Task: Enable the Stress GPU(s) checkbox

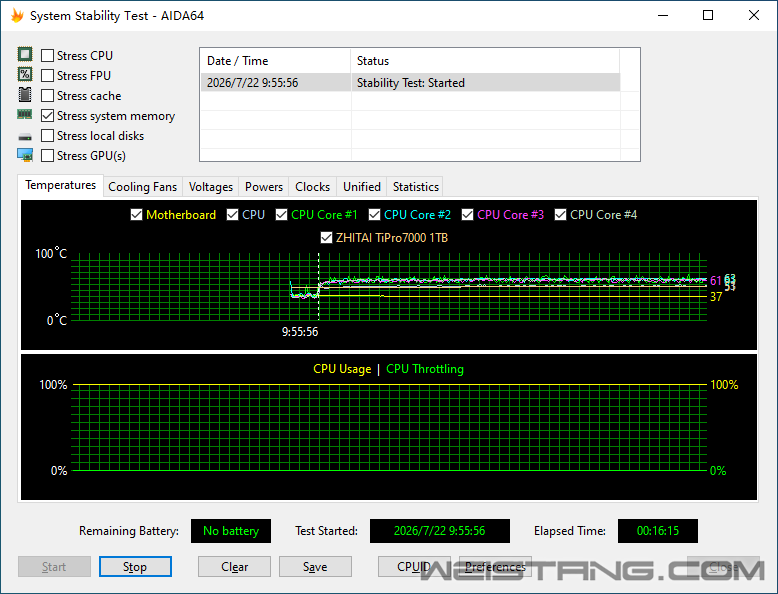Action: 48,156
